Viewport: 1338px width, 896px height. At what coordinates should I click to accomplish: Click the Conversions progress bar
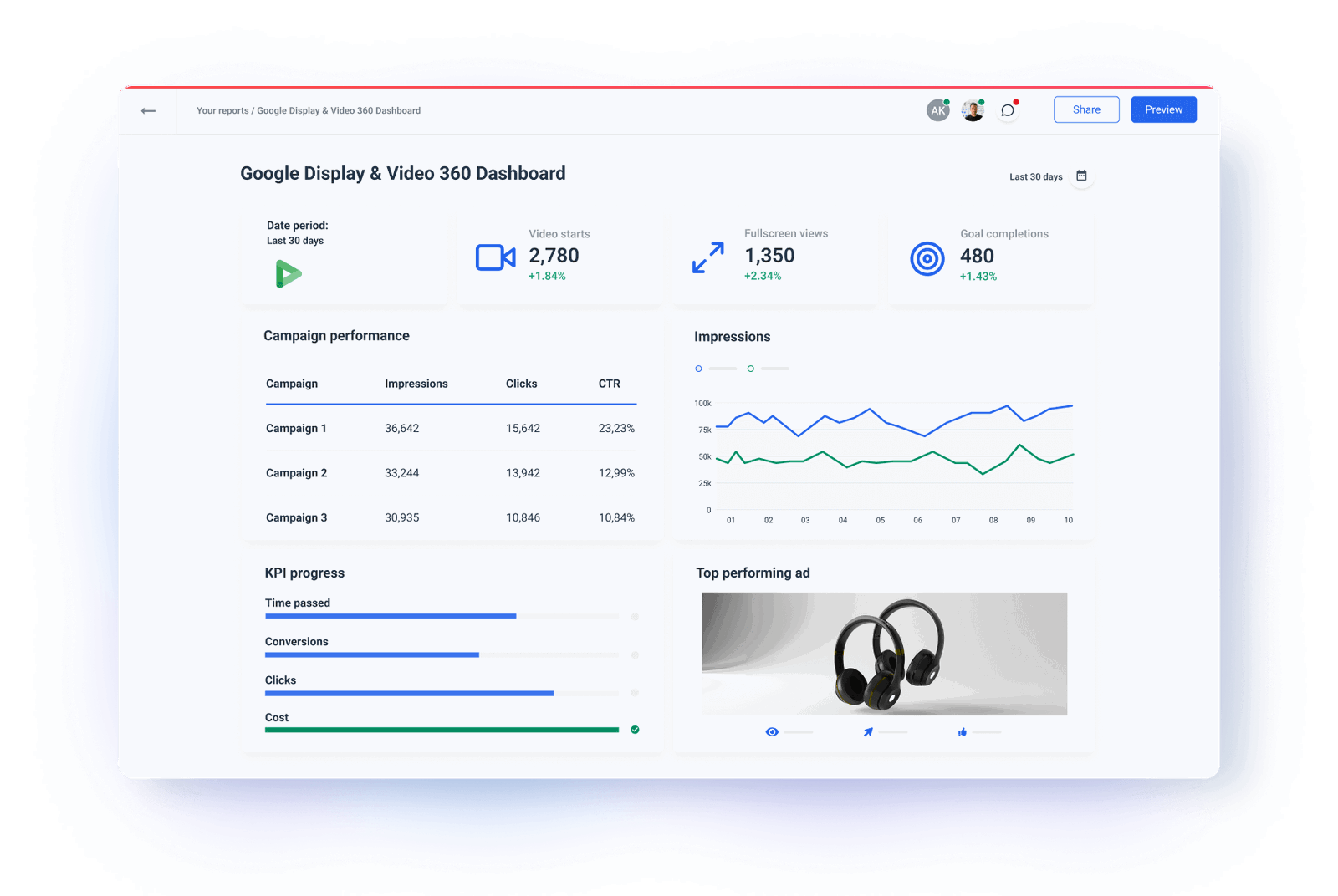(x=372, y=654)
